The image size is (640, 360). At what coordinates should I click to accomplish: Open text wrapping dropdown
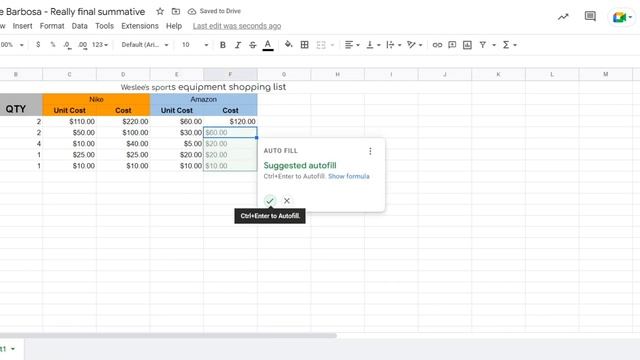click(x=394, y=45)
